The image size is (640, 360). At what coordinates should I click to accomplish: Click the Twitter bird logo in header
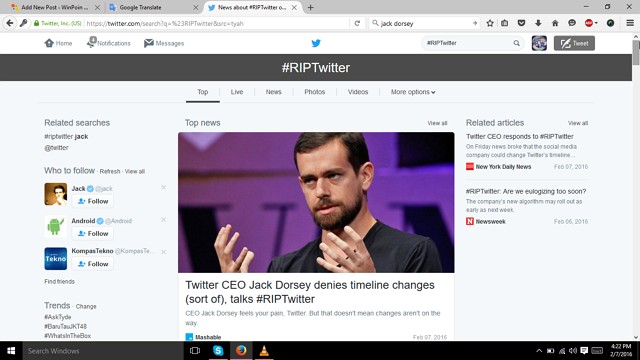316,43
